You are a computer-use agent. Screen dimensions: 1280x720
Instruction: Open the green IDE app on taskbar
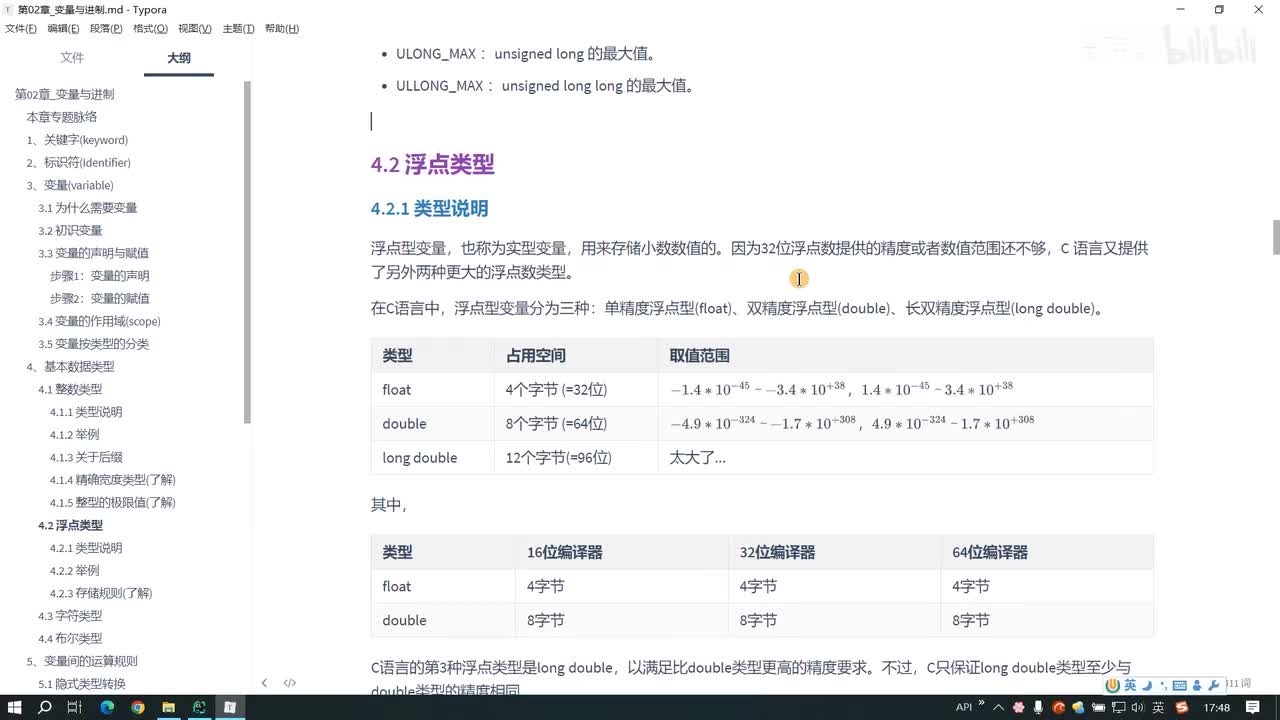(199, 707)
